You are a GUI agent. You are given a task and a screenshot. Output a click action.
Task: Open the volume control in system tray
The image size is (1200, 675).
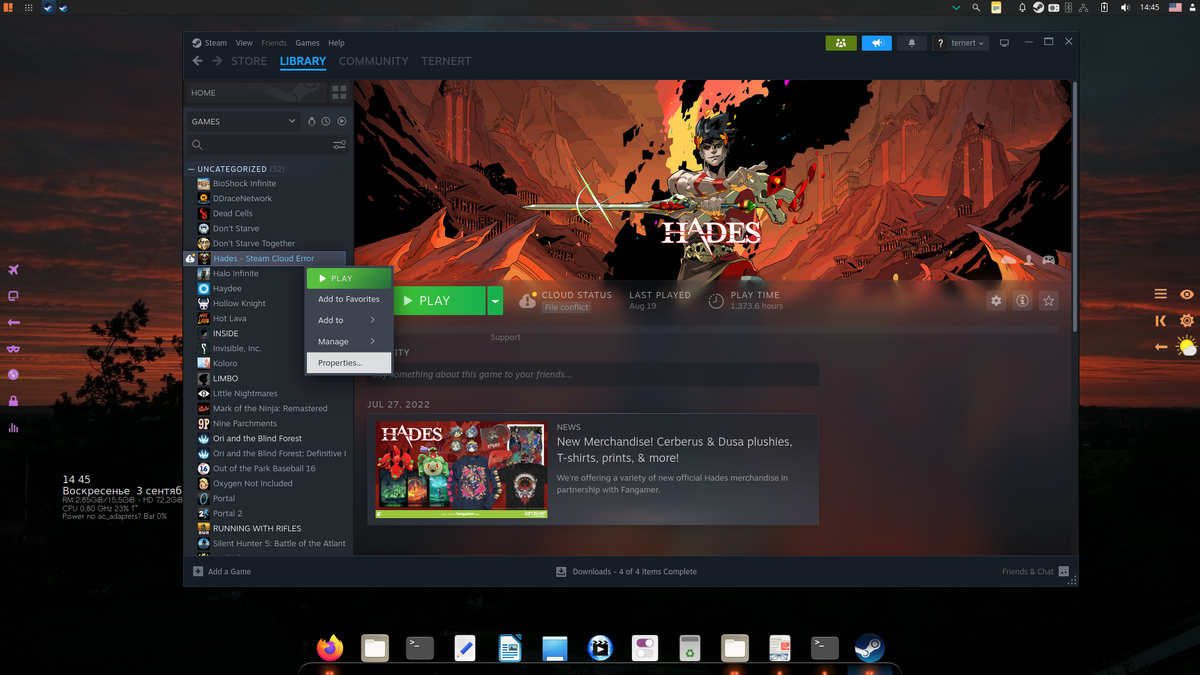(x=1125, y=7)
